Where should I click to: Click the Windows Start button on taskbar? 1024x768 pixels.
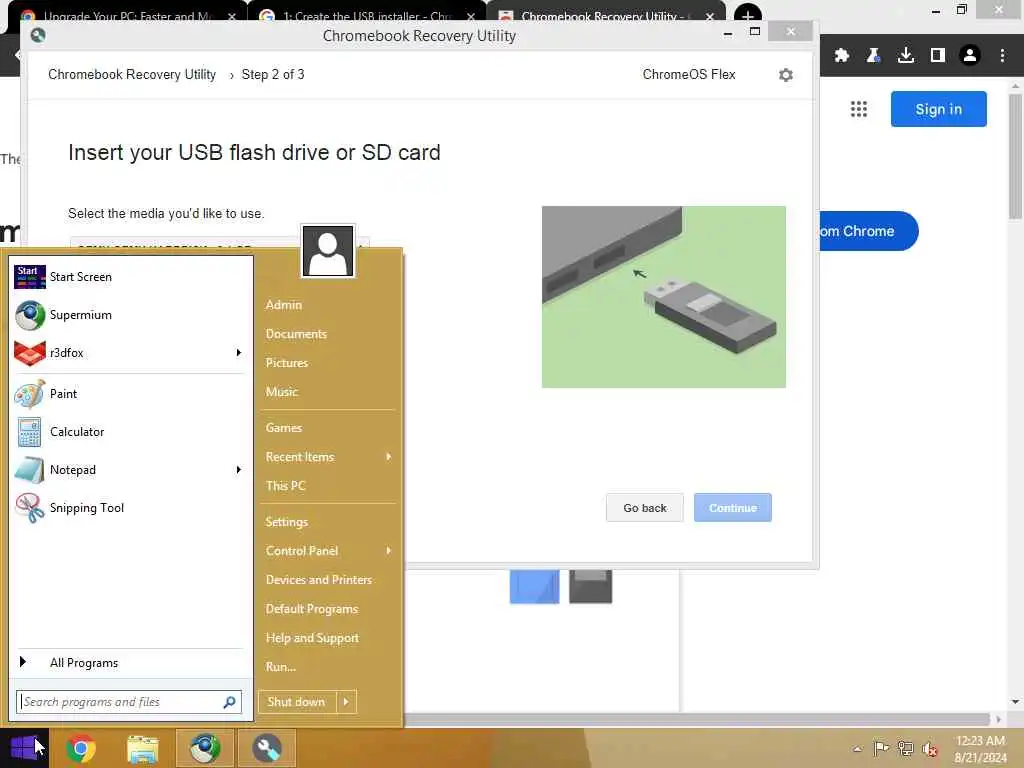coord(24,748)
